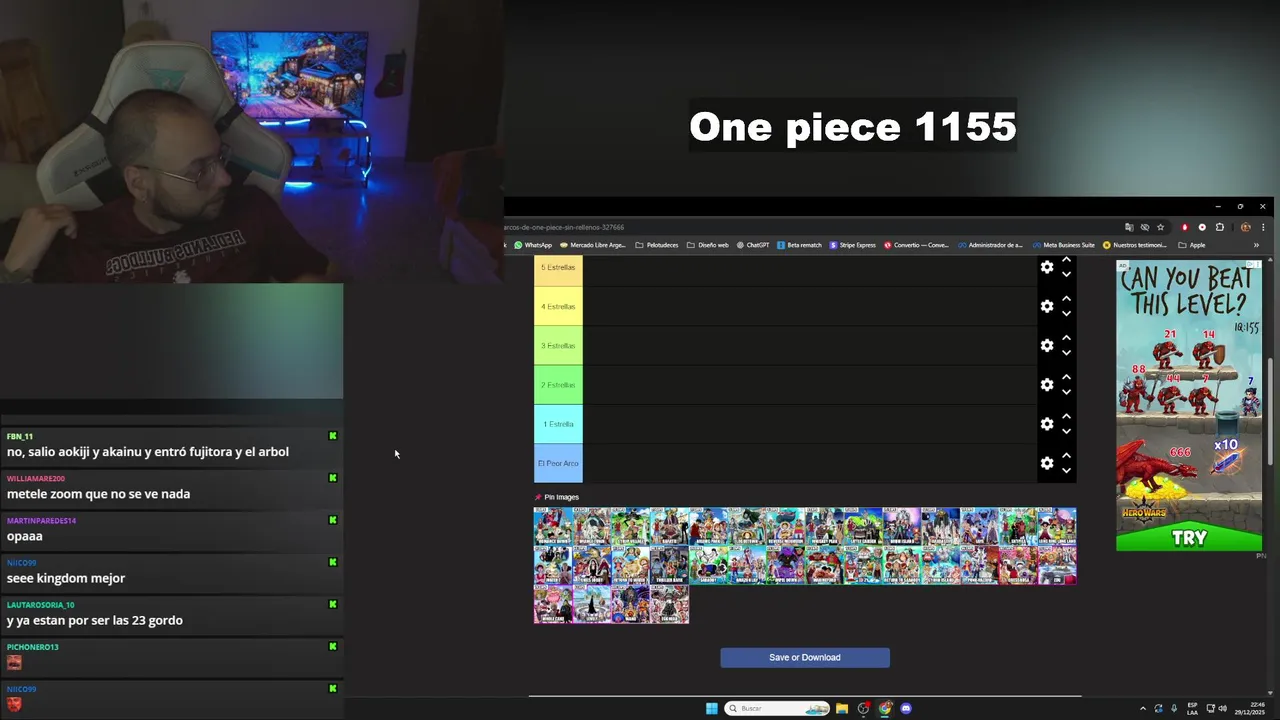Image resolution: width=1280 pixels, height=720 pixels.
Task: Open the Beta rematch bookmark
Action: [x=799, y=245]
